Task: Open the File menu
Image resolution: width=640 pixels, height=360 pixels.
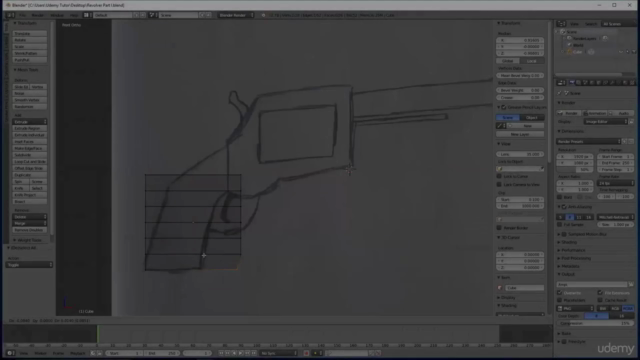Action: pyautogui.click(x=22, y=15)
